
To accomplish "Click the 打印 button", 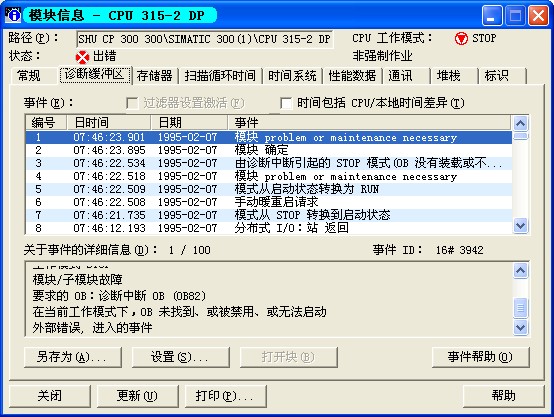I will point(225,396).
